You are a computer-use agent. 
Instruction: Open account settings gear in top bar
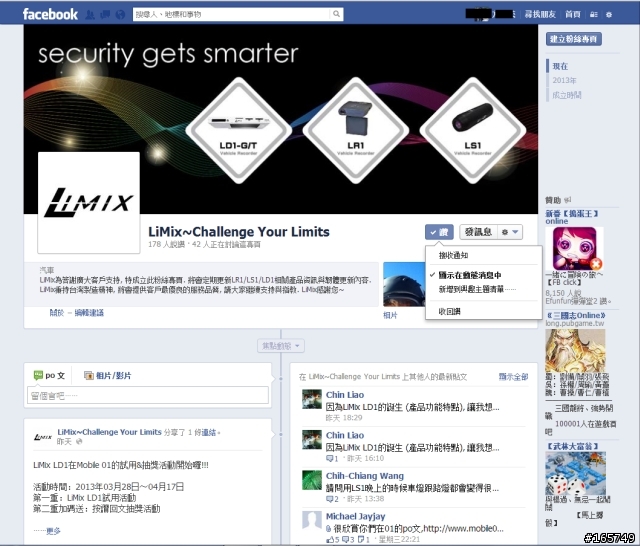(x=609, y=15)
